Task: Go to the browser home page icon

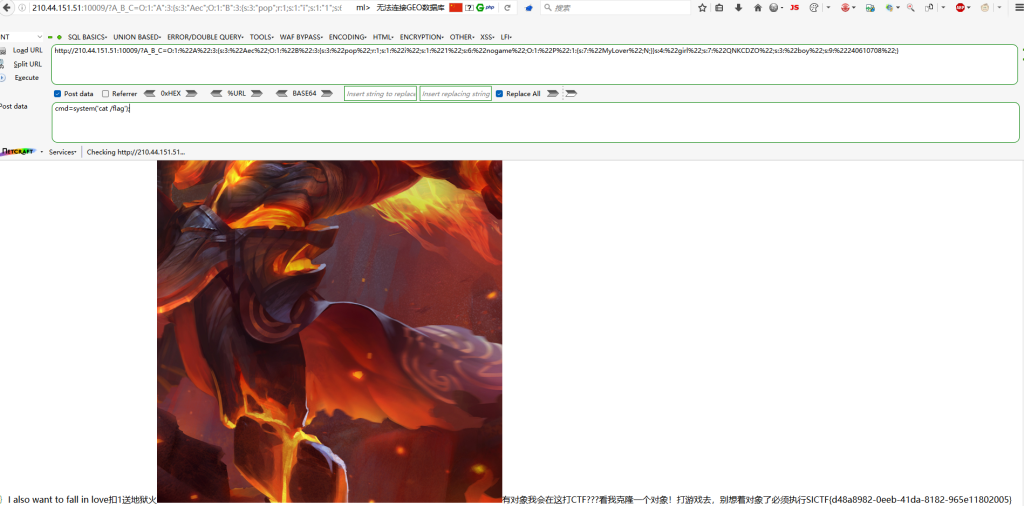Action: (757, 7)
